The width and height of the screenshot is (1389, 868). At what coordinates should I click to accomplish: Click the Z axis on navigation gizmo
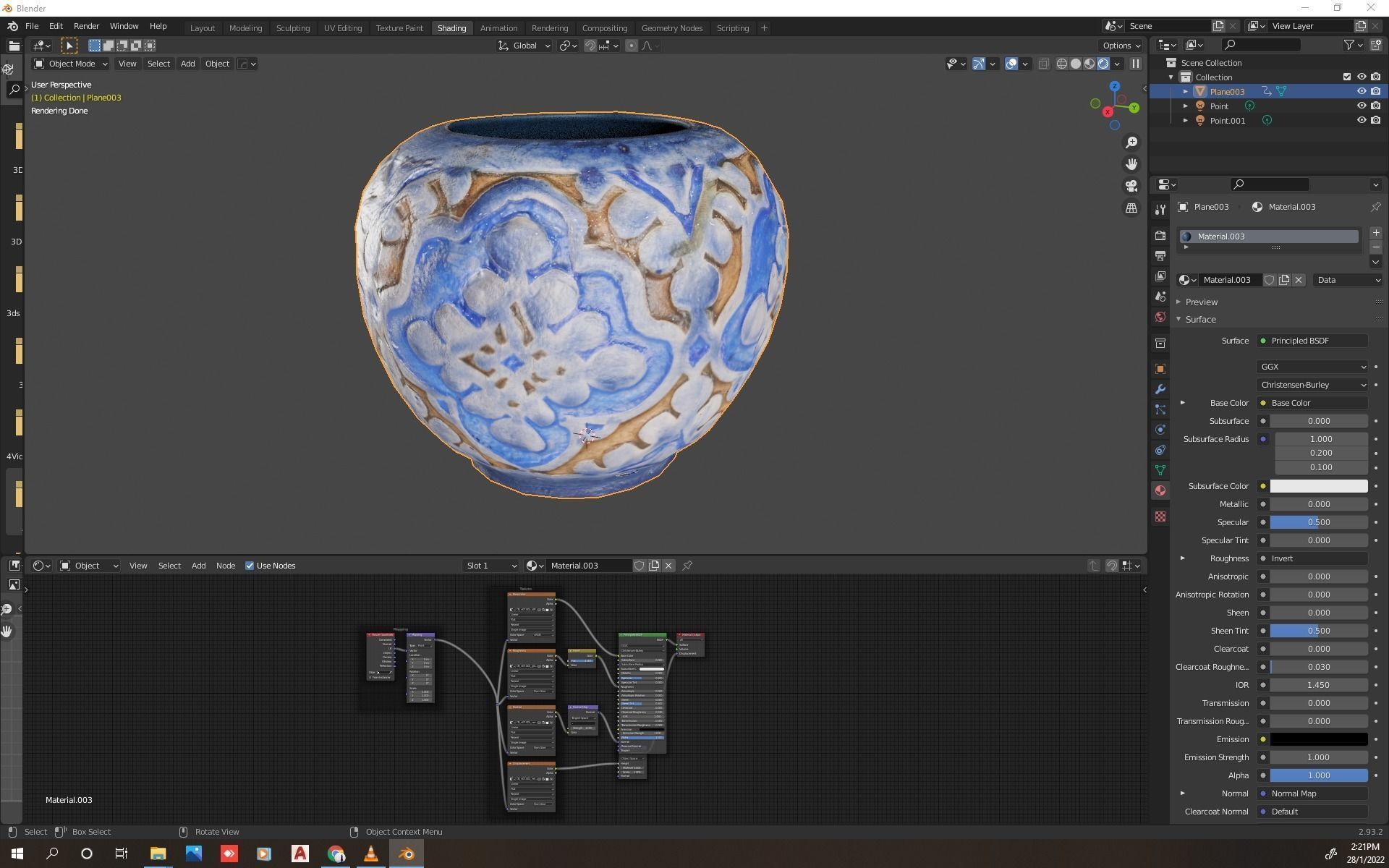pyautogui.click(x=1115, y=86)
